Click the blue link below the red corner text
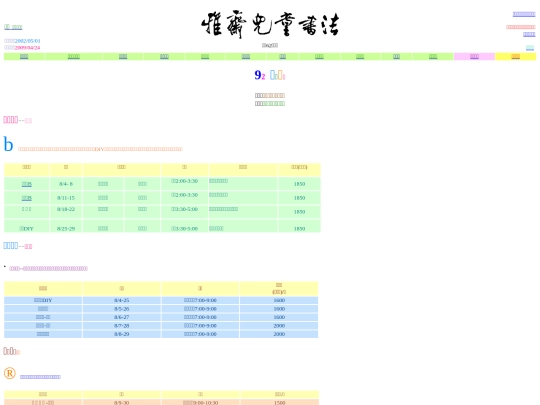This screenshot has width=540, height=405. [x=529, y=34]
